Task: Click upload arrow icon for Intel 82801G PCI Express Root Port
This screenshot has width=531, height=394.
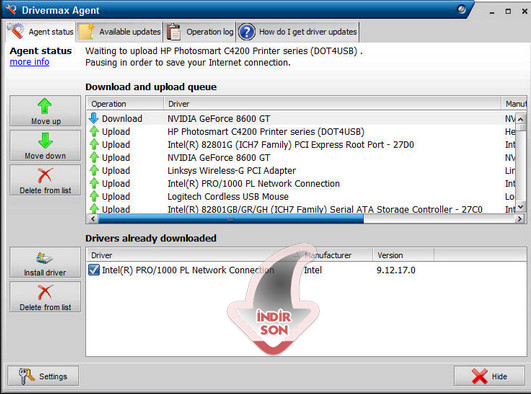Action: pos(94,144)
